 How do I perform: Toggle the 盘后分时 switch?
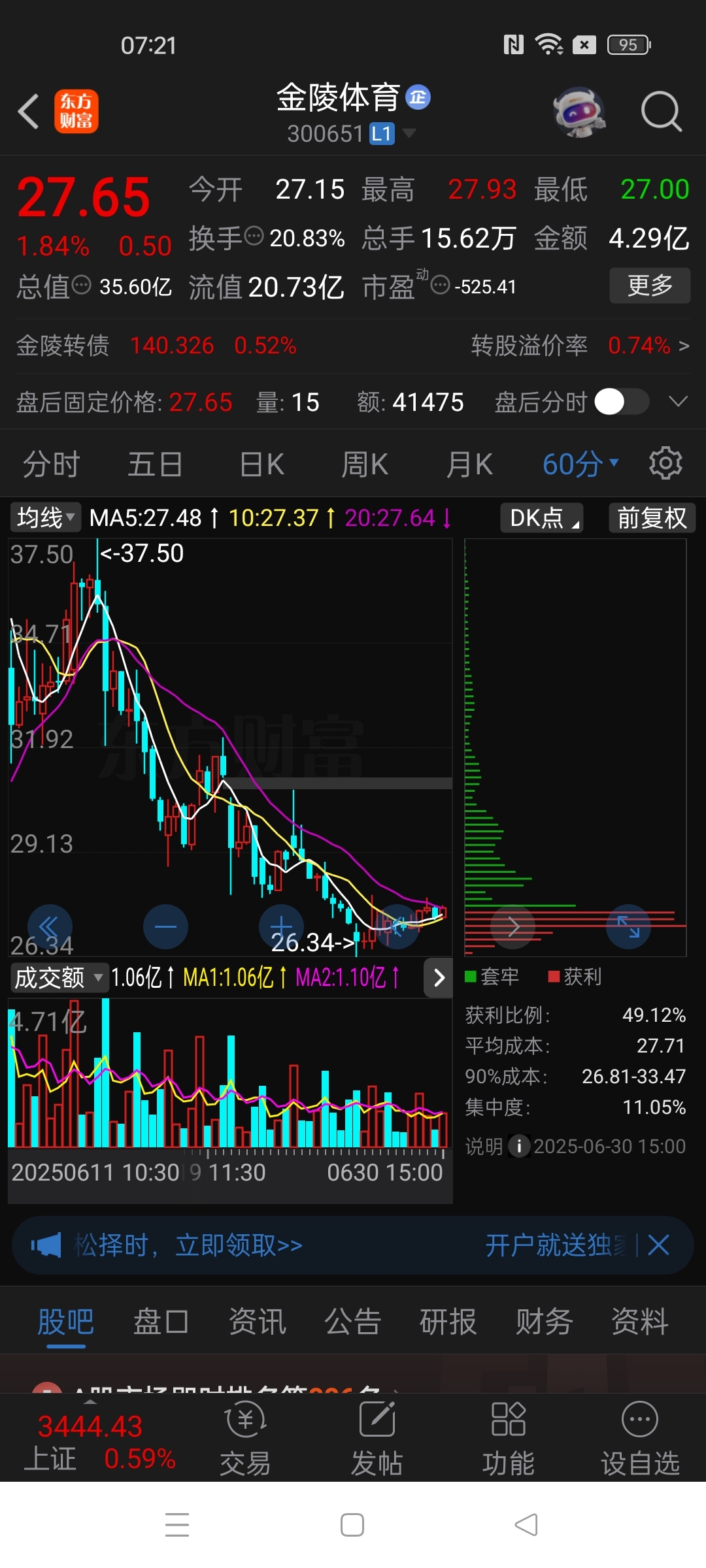[x=622, y=402]
